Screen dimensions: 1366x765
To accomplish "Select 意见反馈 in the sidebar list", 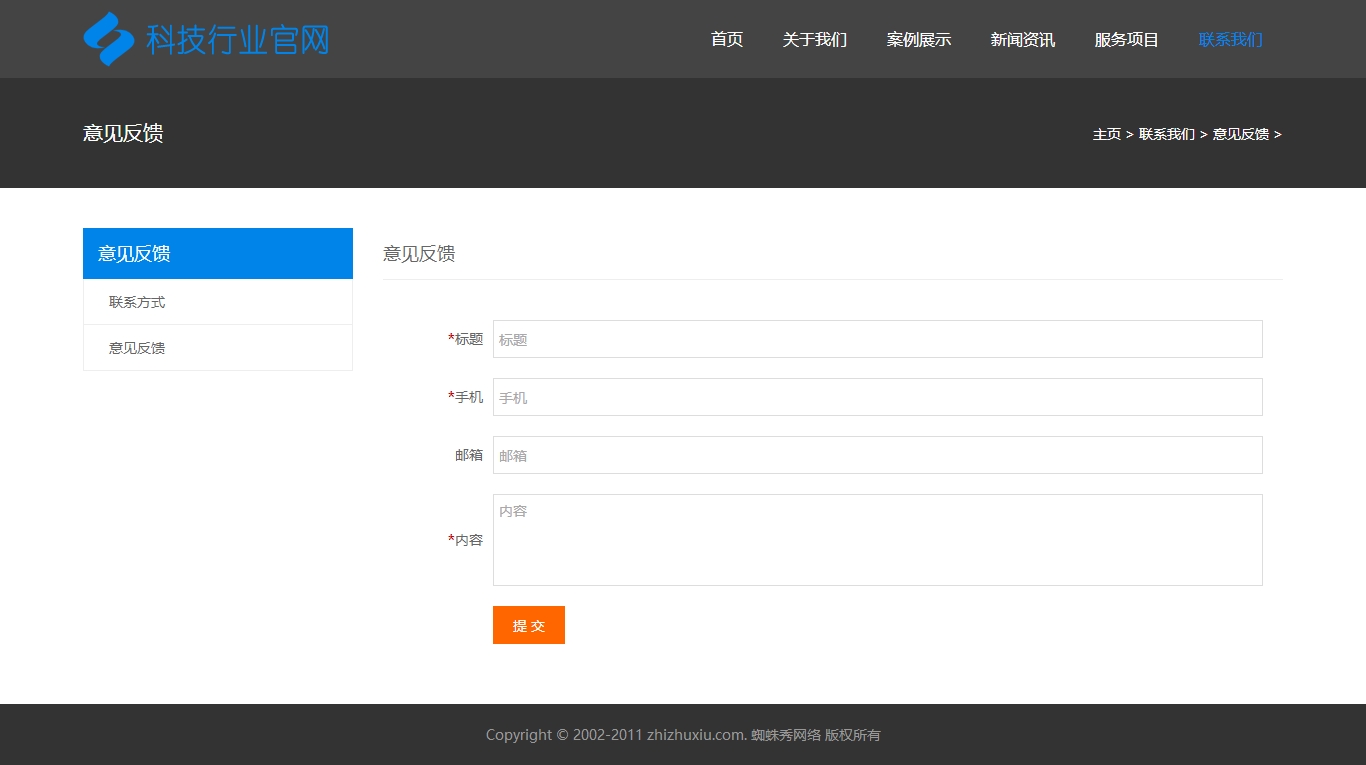I will pyautogui.click(x=137, y=348).
